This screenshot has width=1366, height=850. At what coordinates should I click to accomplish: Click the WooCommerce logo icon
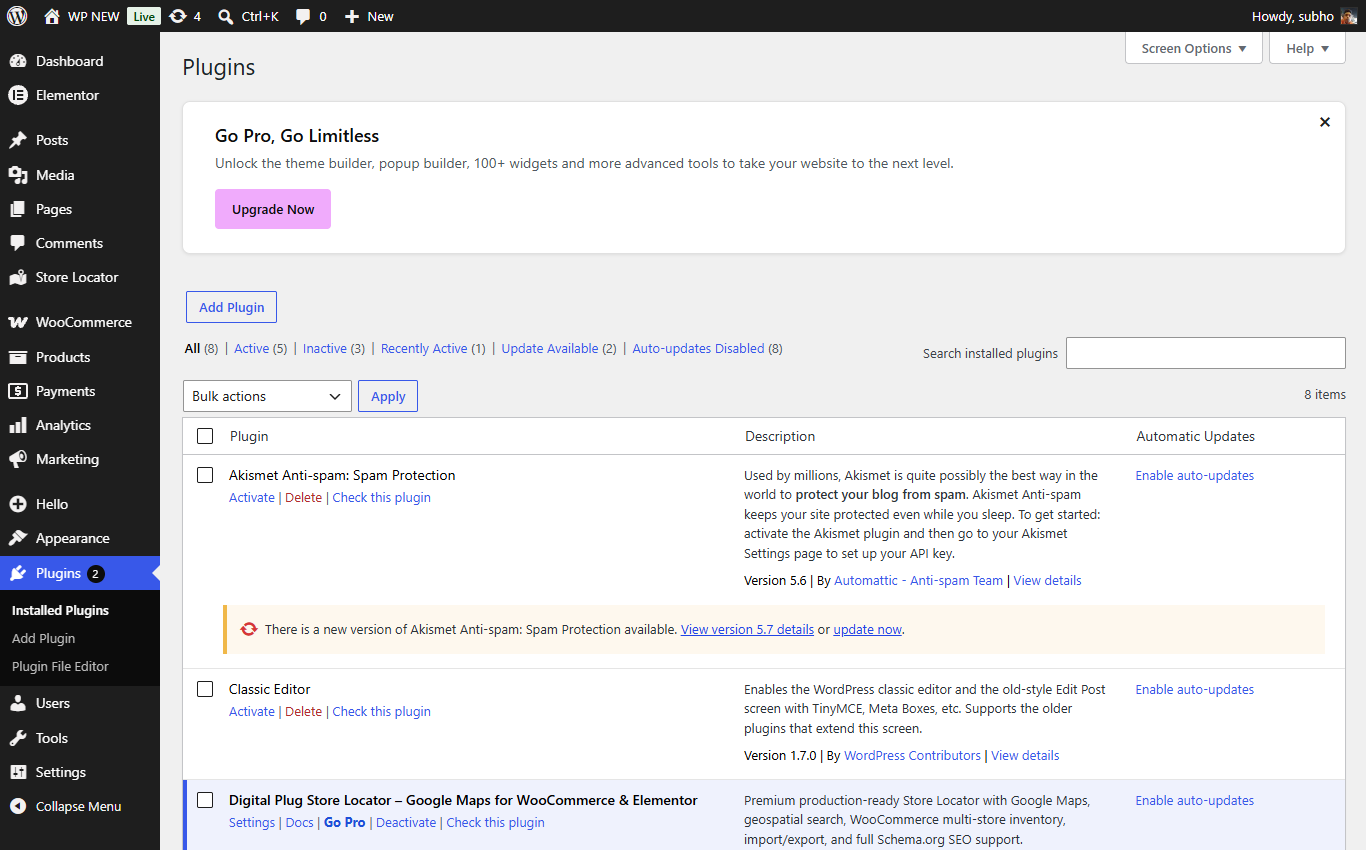17,322
